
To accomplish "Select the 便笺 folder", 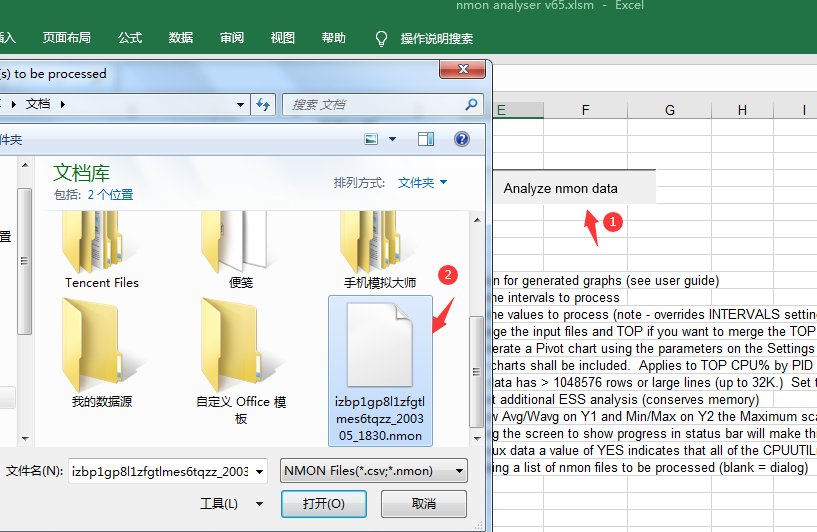I will (x=241, y=251).
